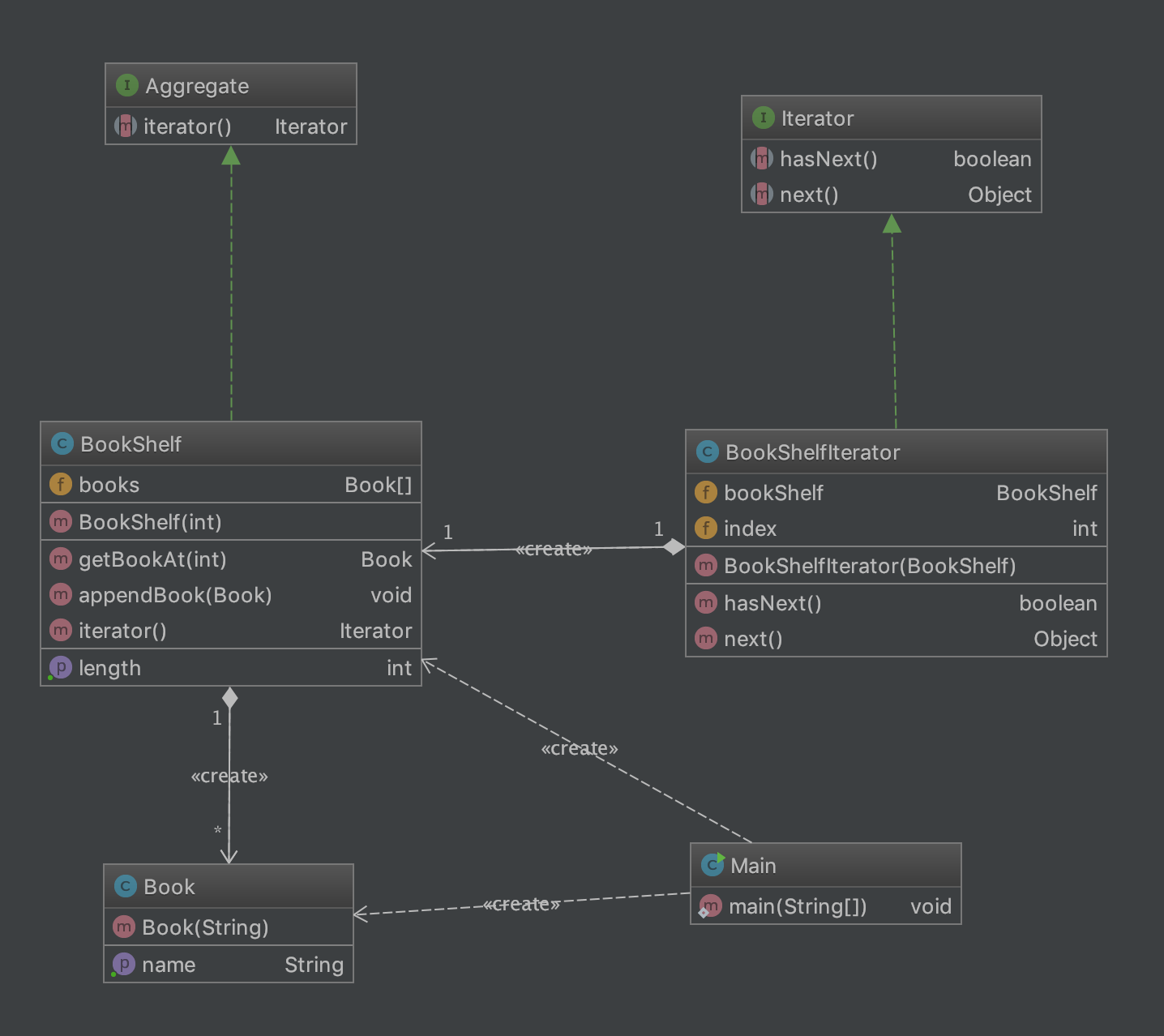Click the index field icon
1164x1036 pixels.
tap(706, 528)
